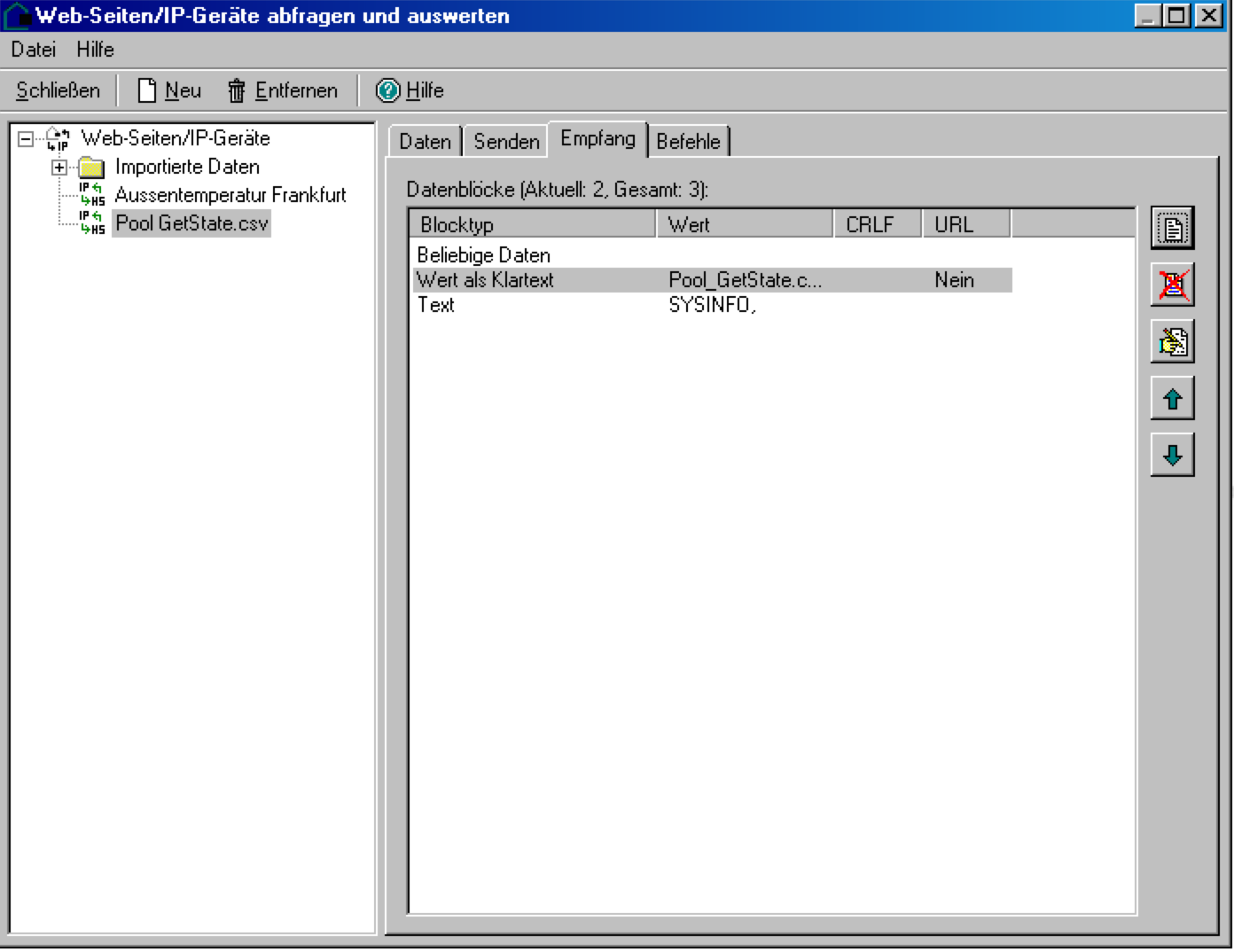Select the Text block row
Viewport: 1234px width, 952px height.
(x=712, y=305)
